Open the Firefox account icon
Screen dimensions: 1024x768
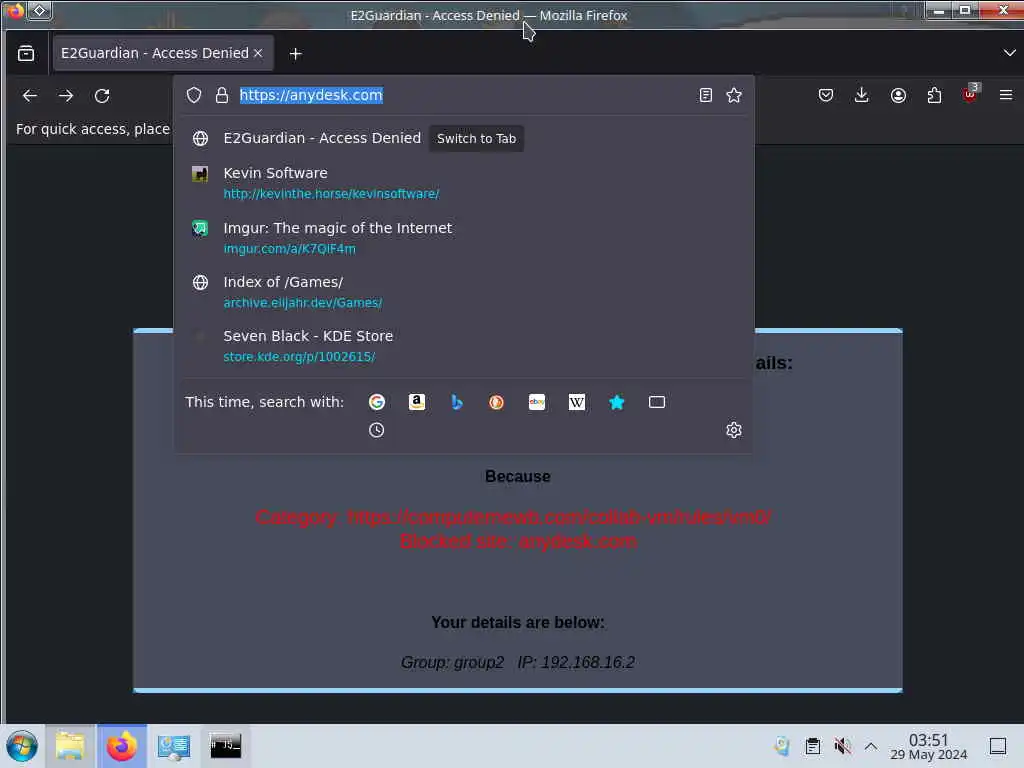tap(898, 95)
